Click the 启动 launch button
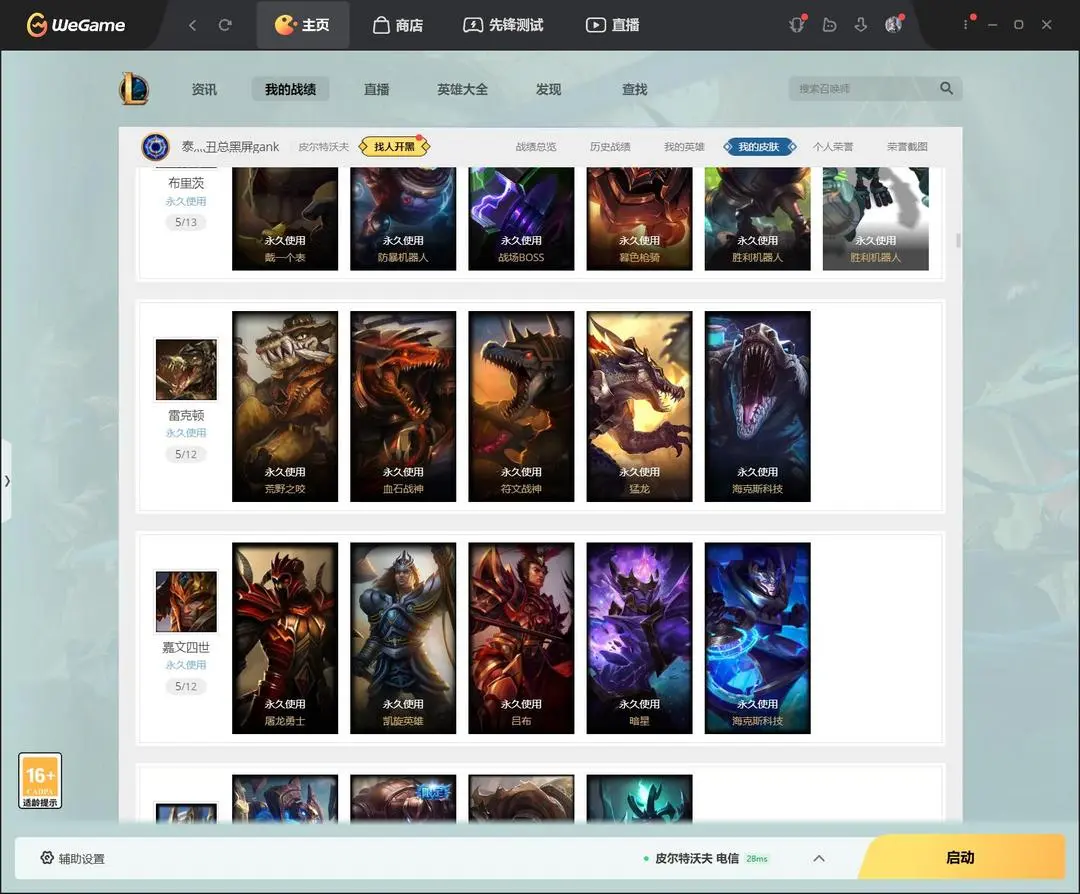The height and width of the screenshot is (894, 1080). click(x=961, y=857)
